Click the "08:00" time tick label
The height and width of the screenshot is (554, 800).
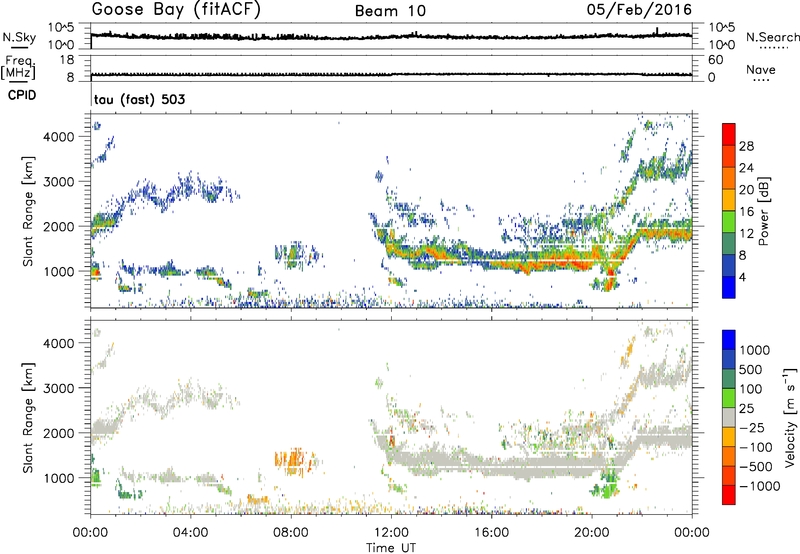[x=291, y=533]
